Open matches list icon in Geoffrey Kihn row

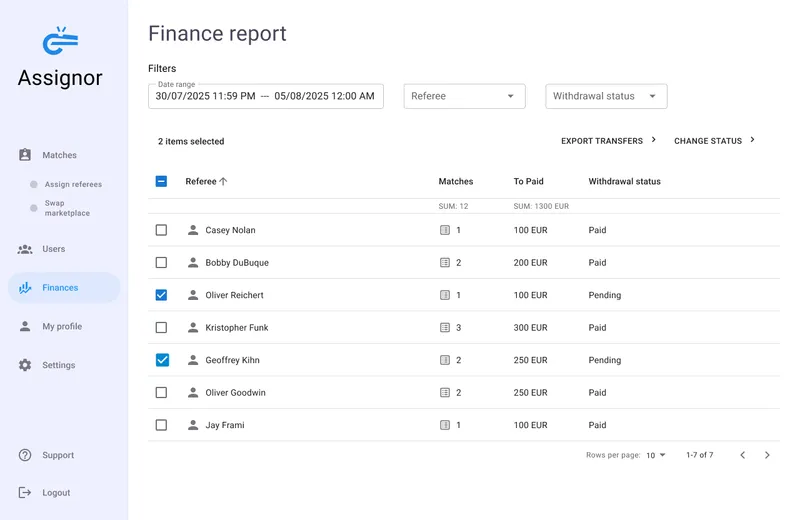point(445,360)
